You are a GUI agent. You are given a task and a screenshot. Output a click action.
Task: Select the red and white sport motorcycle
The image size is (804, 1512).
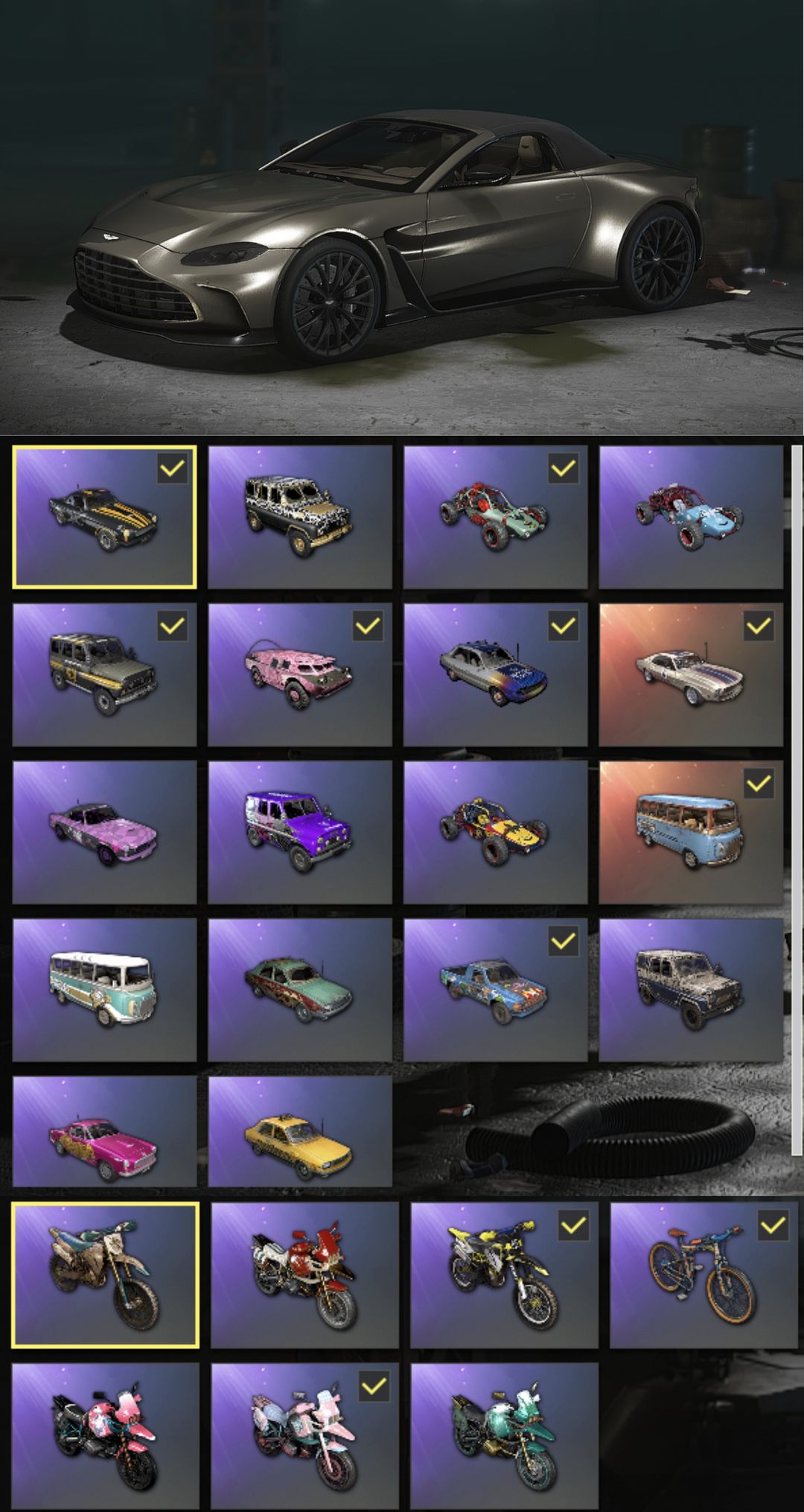click(304, 1274)
